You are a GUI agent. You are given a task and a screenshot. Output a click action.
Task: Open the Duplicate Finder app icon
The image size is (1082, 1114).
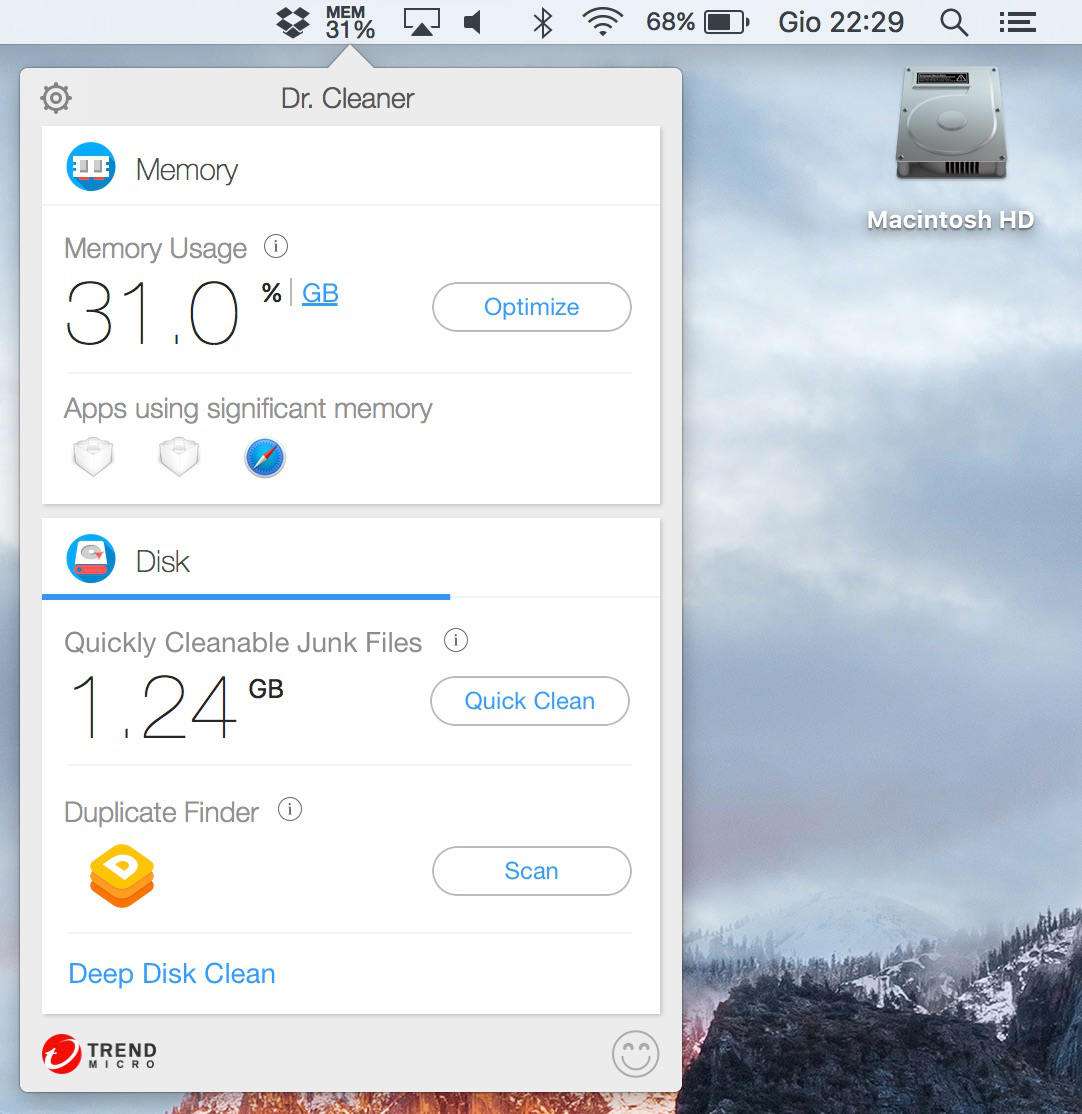pos(122,875)
